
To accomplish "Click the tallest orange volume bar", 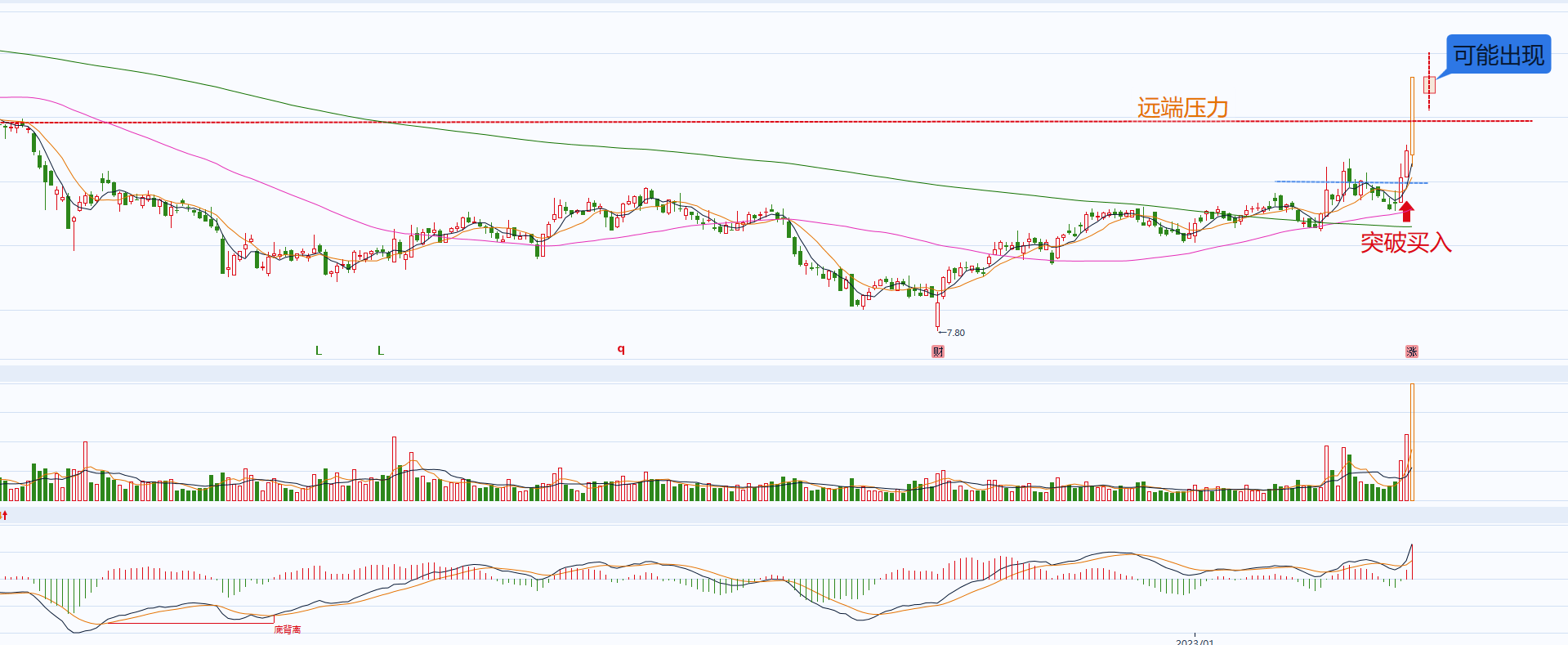I will [1412, 442].
